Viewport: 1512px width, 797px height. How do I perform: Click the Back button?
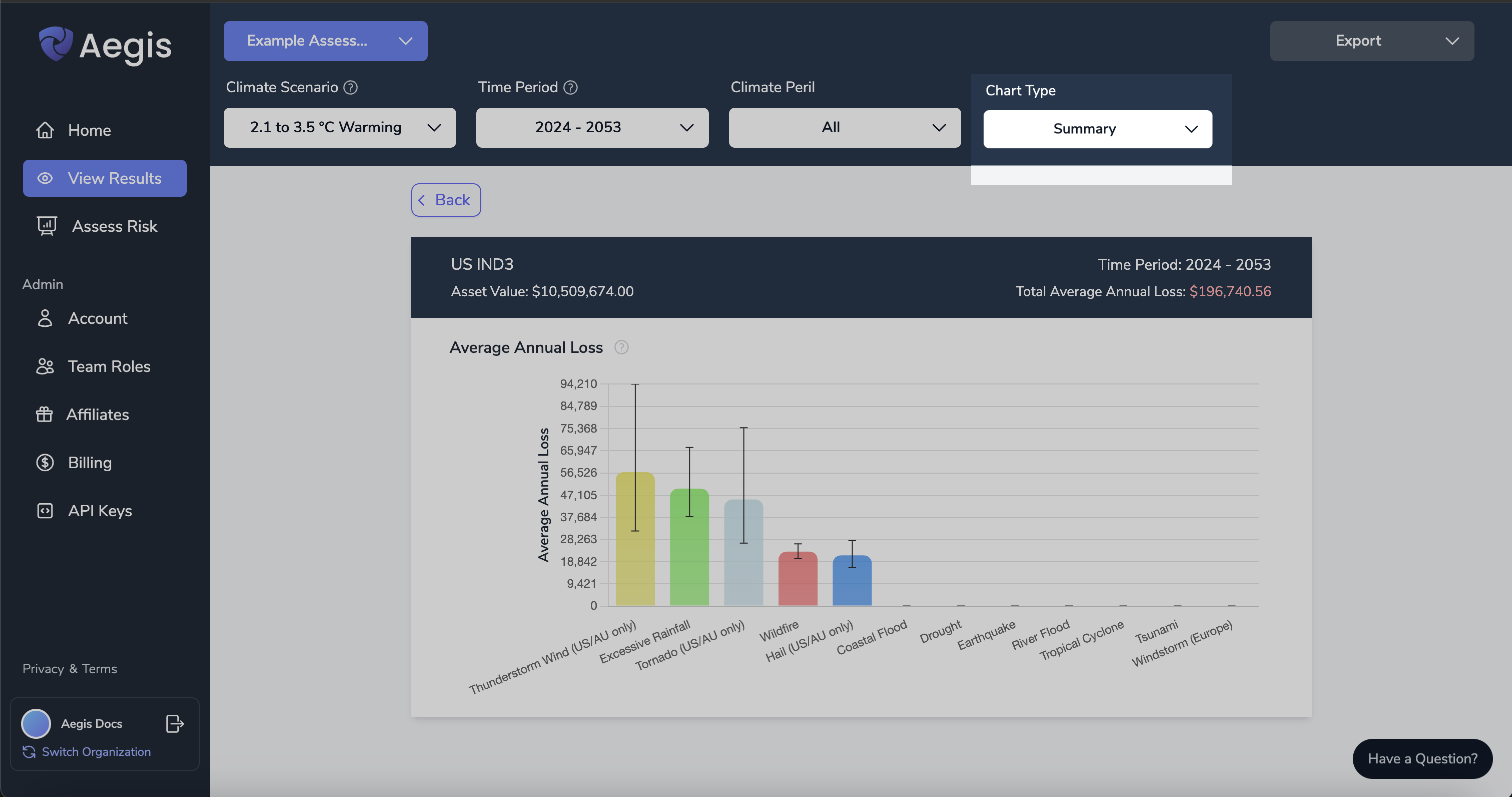(446, 200)
